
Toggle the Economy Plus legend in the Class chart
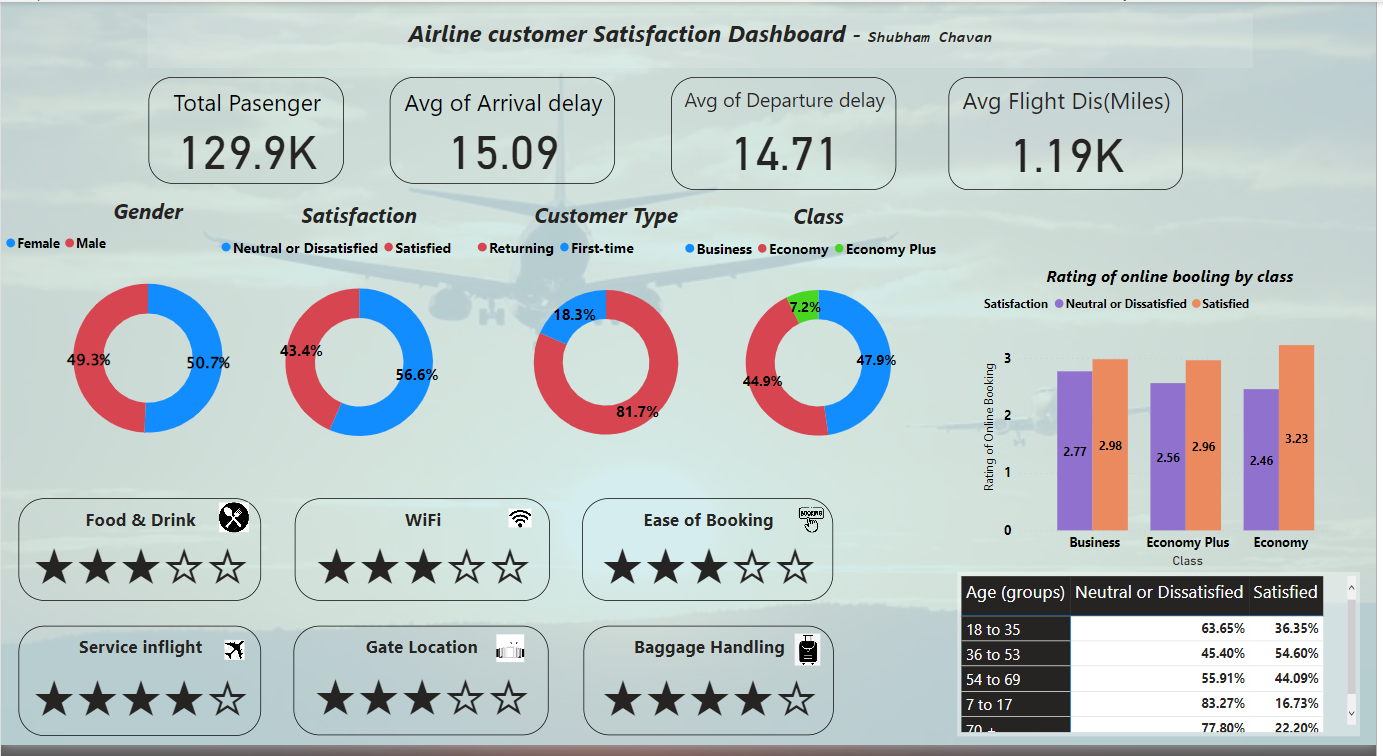891,249
